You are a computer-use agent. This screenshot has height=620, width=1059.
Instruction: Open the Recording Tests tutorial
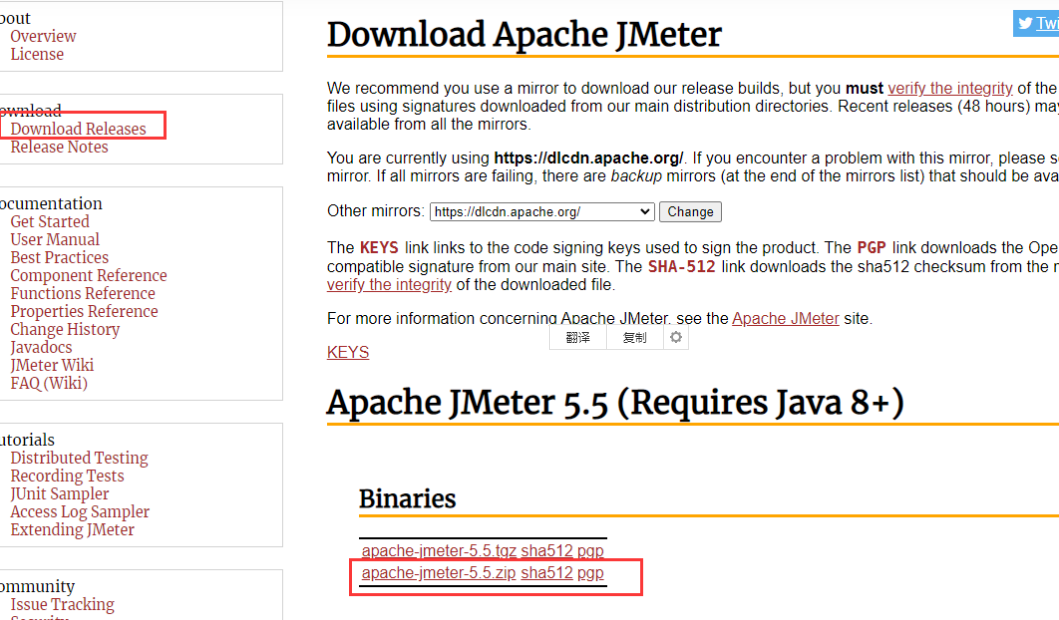pyautogui.click(x=68, y=476)
